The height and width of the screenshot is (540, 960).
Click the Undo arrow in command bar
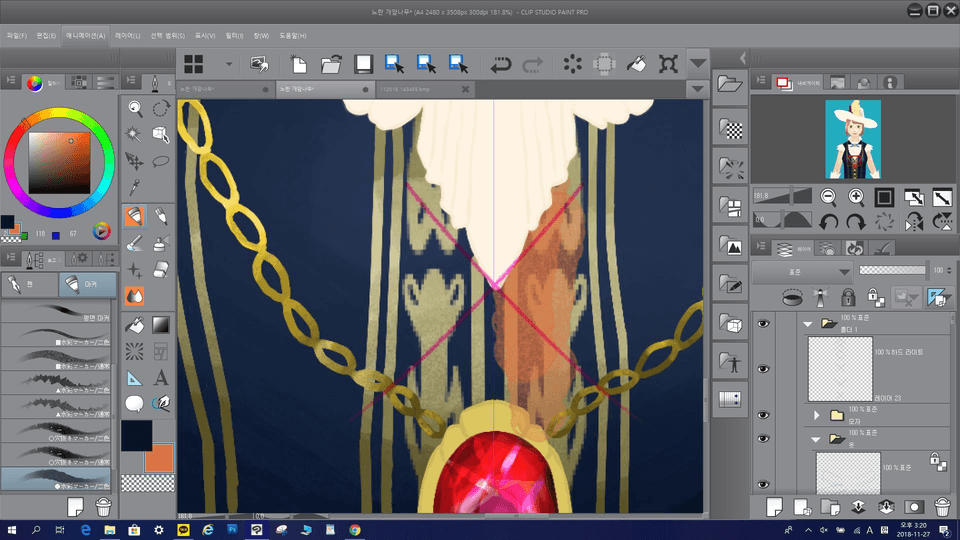click(501, 64)
